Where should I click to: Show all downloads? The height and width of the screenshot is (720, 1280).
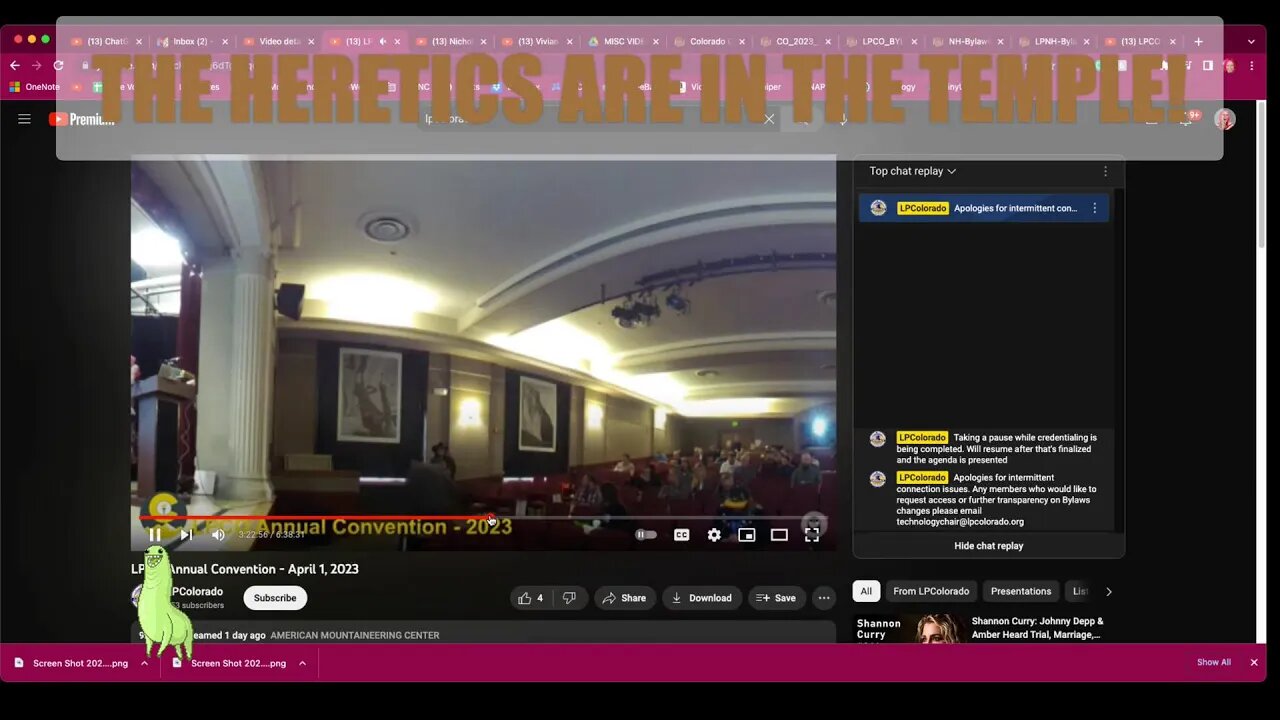1214,662
